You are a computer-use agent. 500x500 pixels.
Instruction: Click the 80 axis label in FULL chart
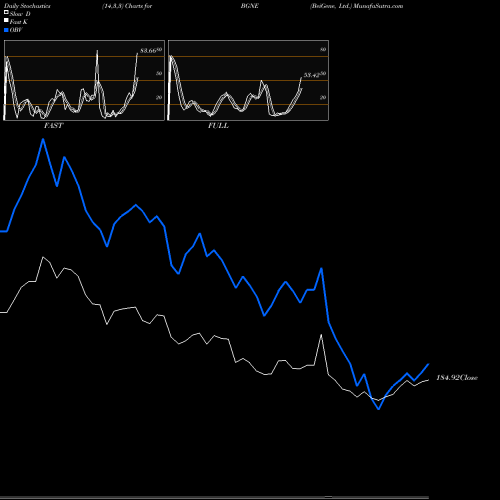[323, 50]
